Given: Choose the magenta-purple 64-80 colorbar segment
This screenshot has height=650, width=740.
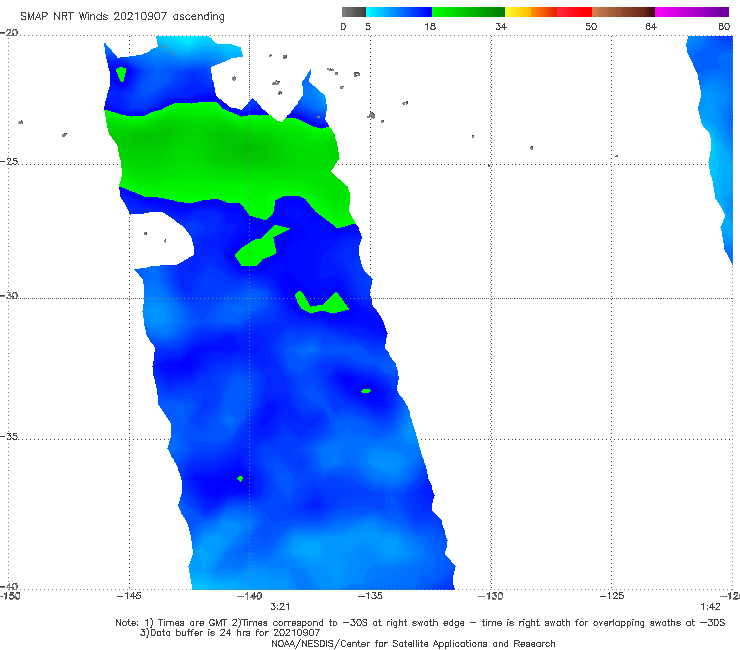Looking at the screenshot, I should click(x=692, y=12).
